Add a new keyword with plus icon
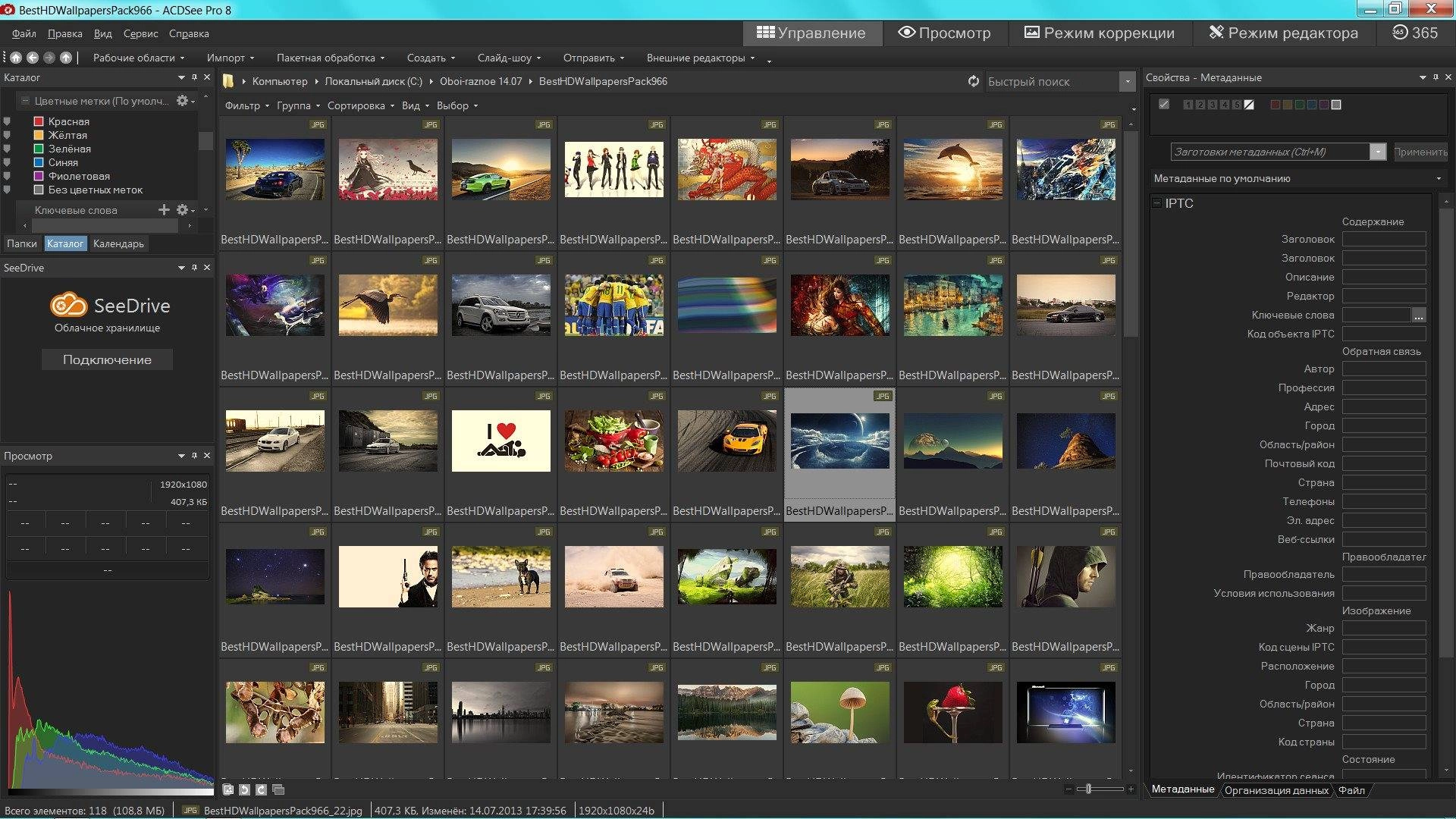Screen dimensions: 1456x819 164,210
